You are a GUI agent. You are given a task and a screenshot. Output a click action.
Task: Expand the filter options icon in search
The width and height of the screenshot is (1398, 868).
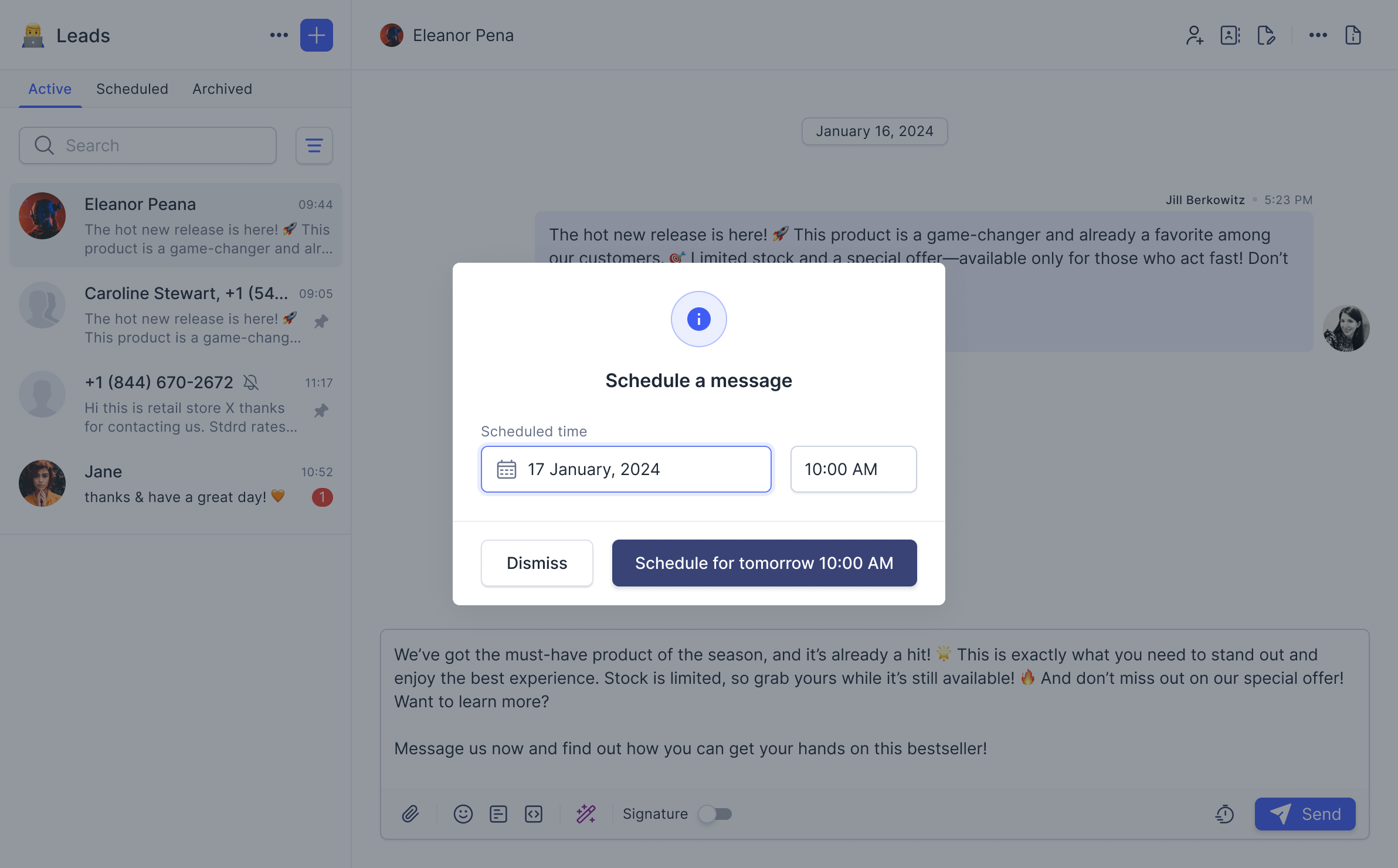tap(314, 145)
